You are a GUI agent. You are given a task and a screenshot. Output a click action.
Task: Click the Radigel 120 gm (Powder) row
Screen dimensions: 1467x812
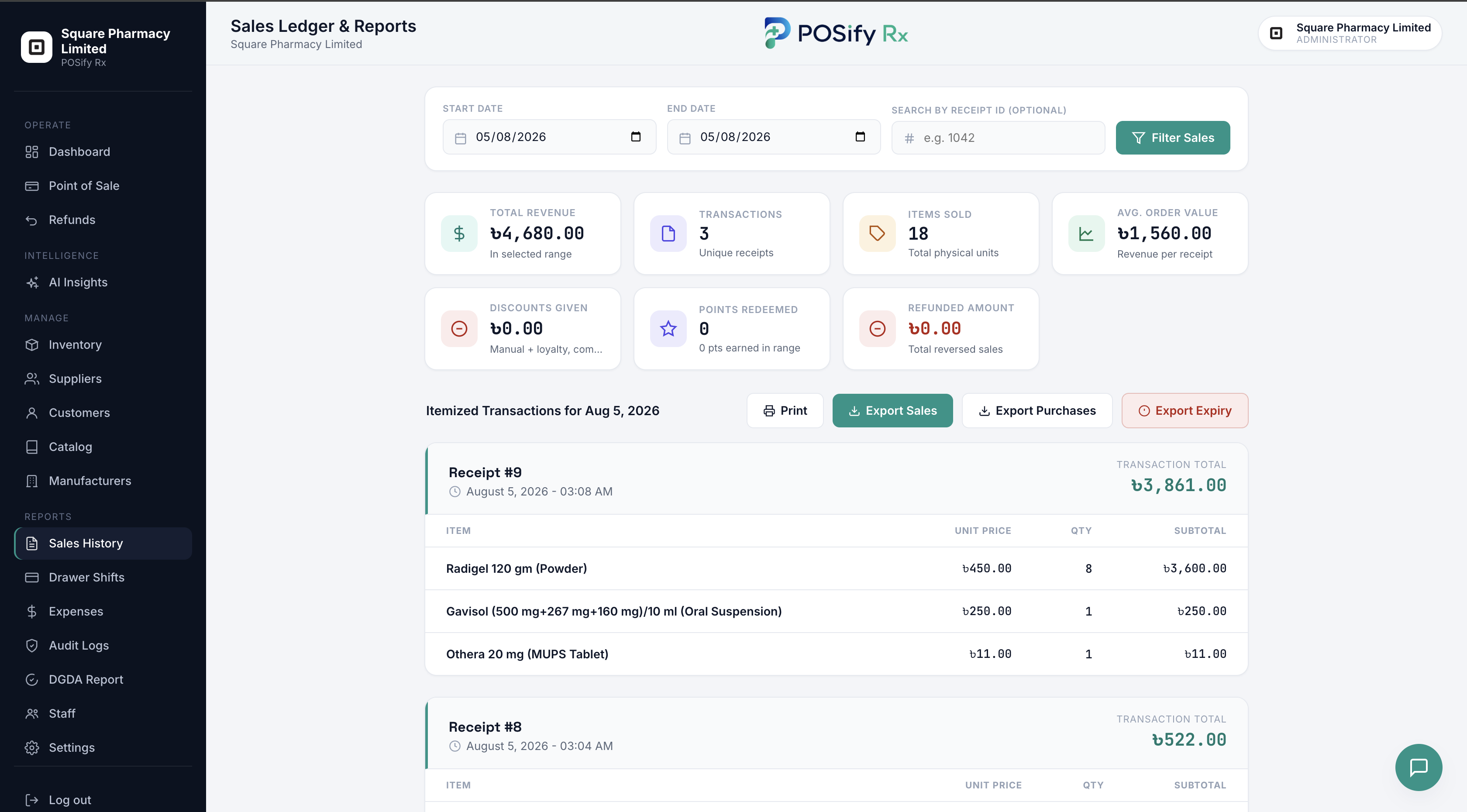pyautogui.click(x=836, y=568)
